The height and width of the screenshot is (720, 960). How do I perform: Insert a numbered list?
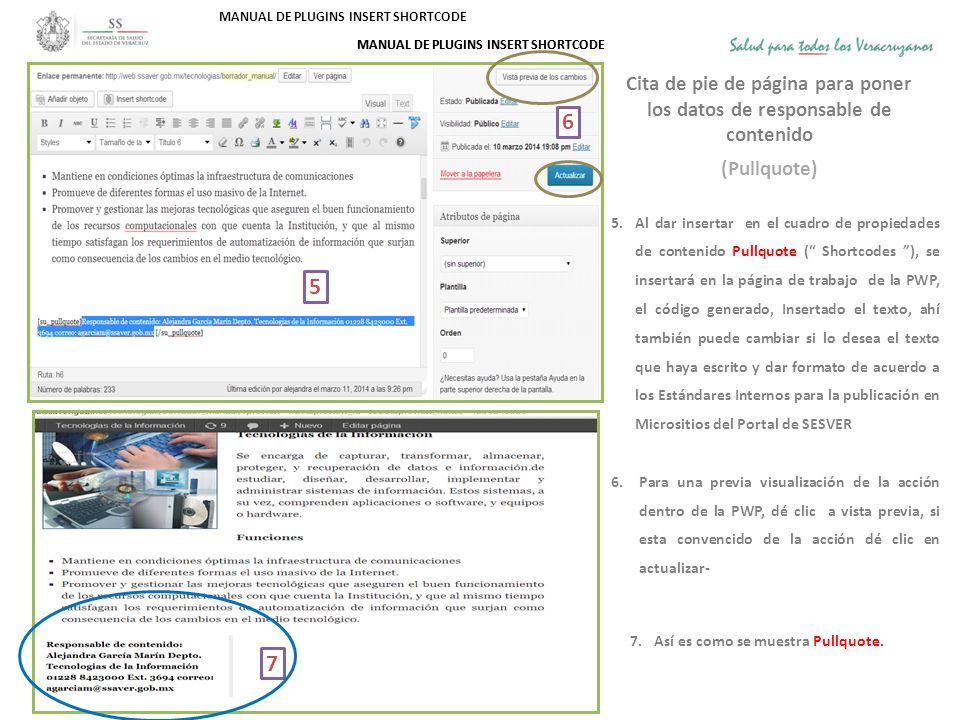[127, 123]
